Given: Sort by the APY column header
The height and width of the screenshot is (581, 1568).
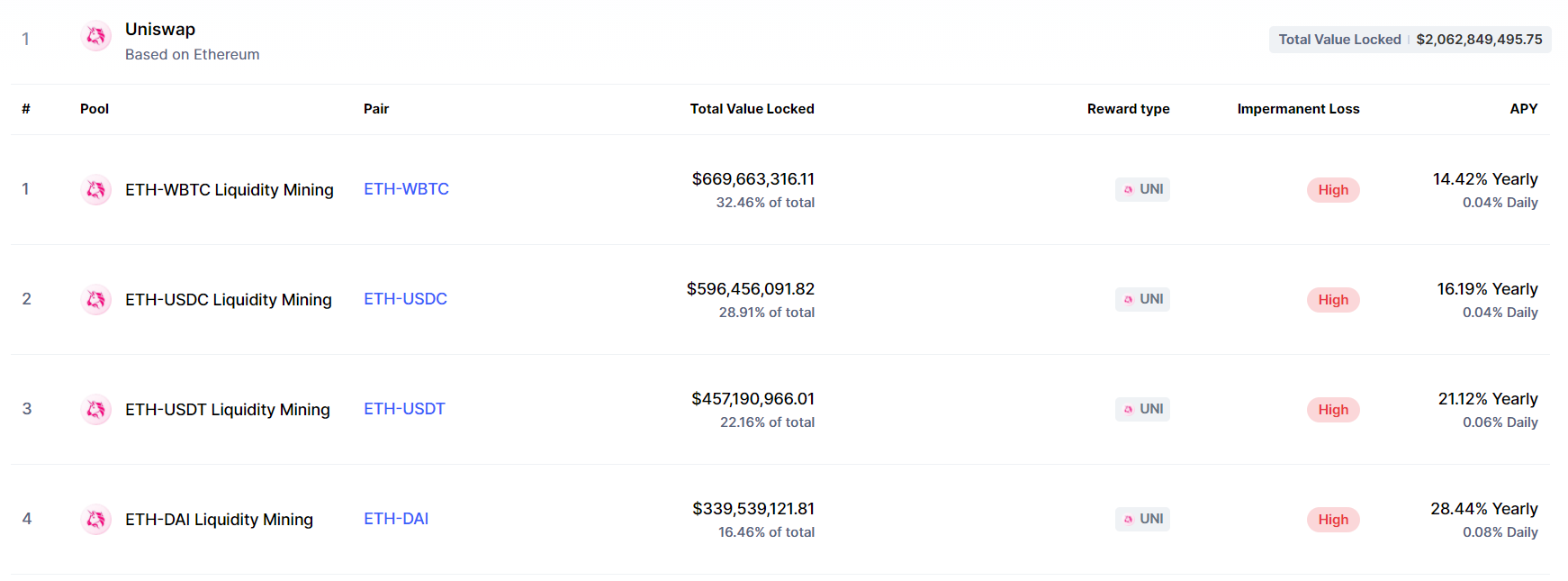Looking at the screenshot, I should coord(1523,109).
